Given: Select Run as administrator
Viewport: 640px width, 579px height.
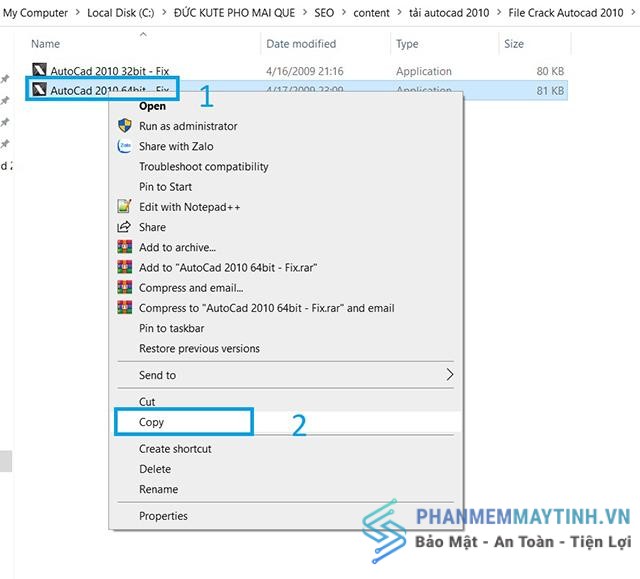Looking at the screenshot, I should point(188,126).
